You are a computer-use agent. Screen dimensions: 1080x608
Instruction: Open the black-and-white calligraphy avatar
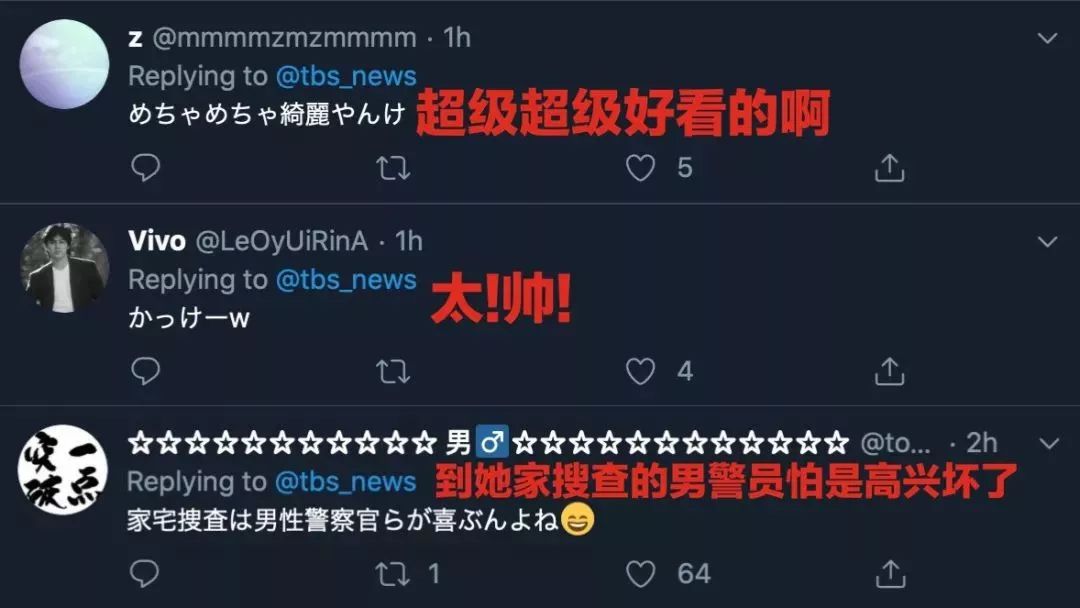[63, 470]
